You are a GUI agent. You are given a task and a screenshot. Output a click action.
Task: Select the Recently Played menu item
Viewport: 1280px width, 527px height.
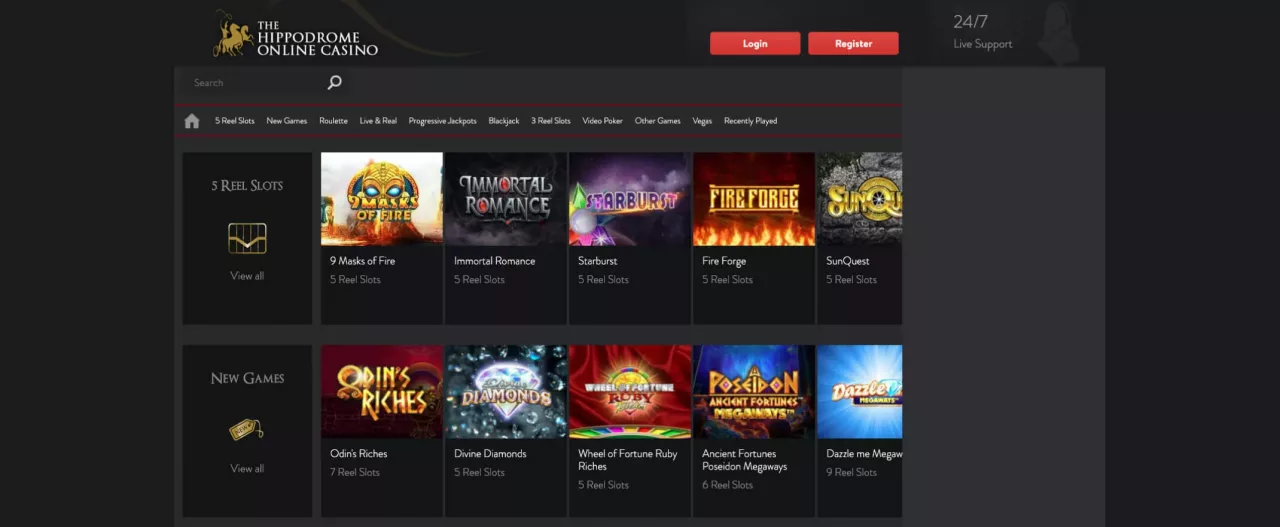[750, 121]
